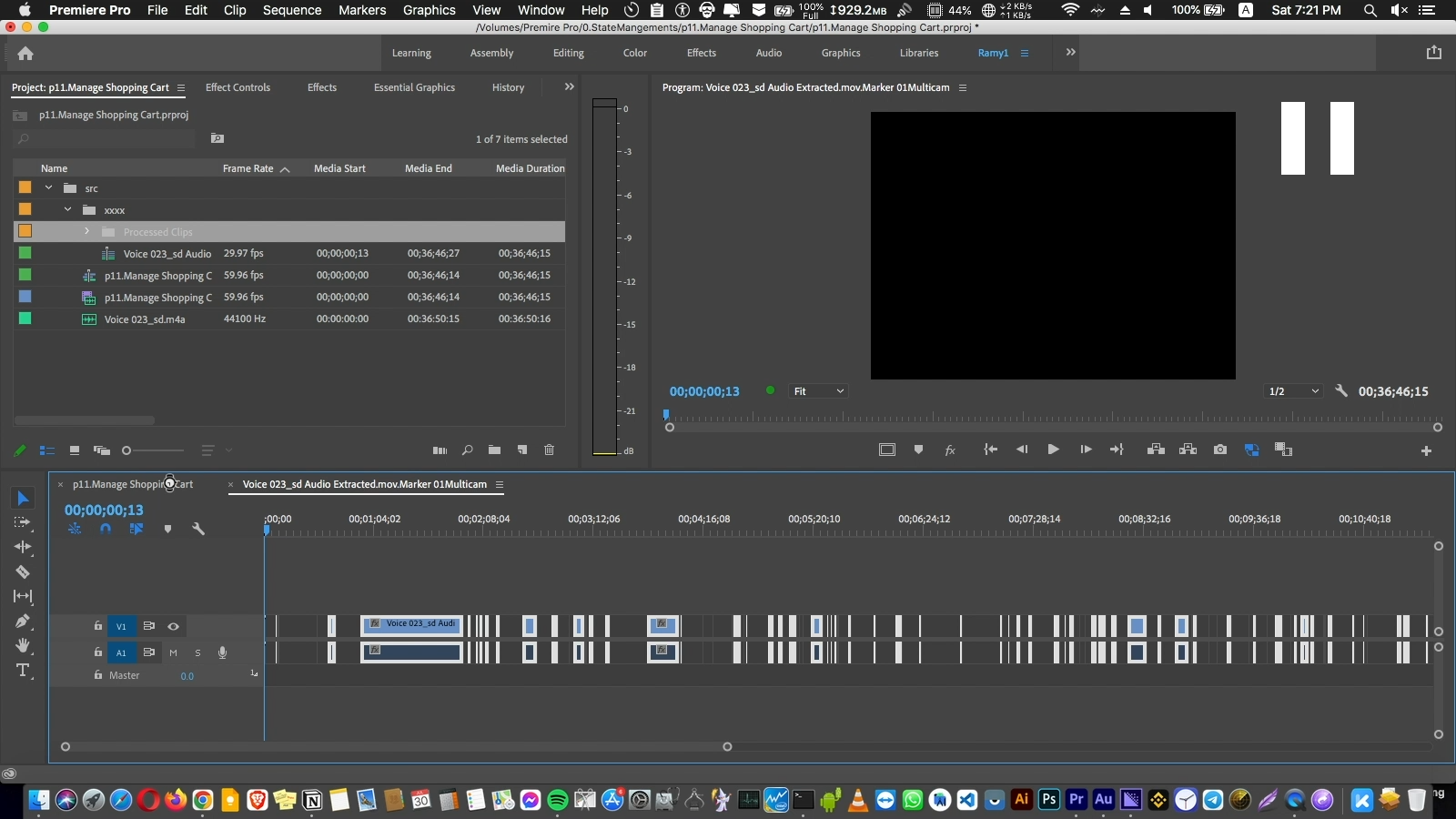Sort by Media Duration column header

click(x=531, y=168)
